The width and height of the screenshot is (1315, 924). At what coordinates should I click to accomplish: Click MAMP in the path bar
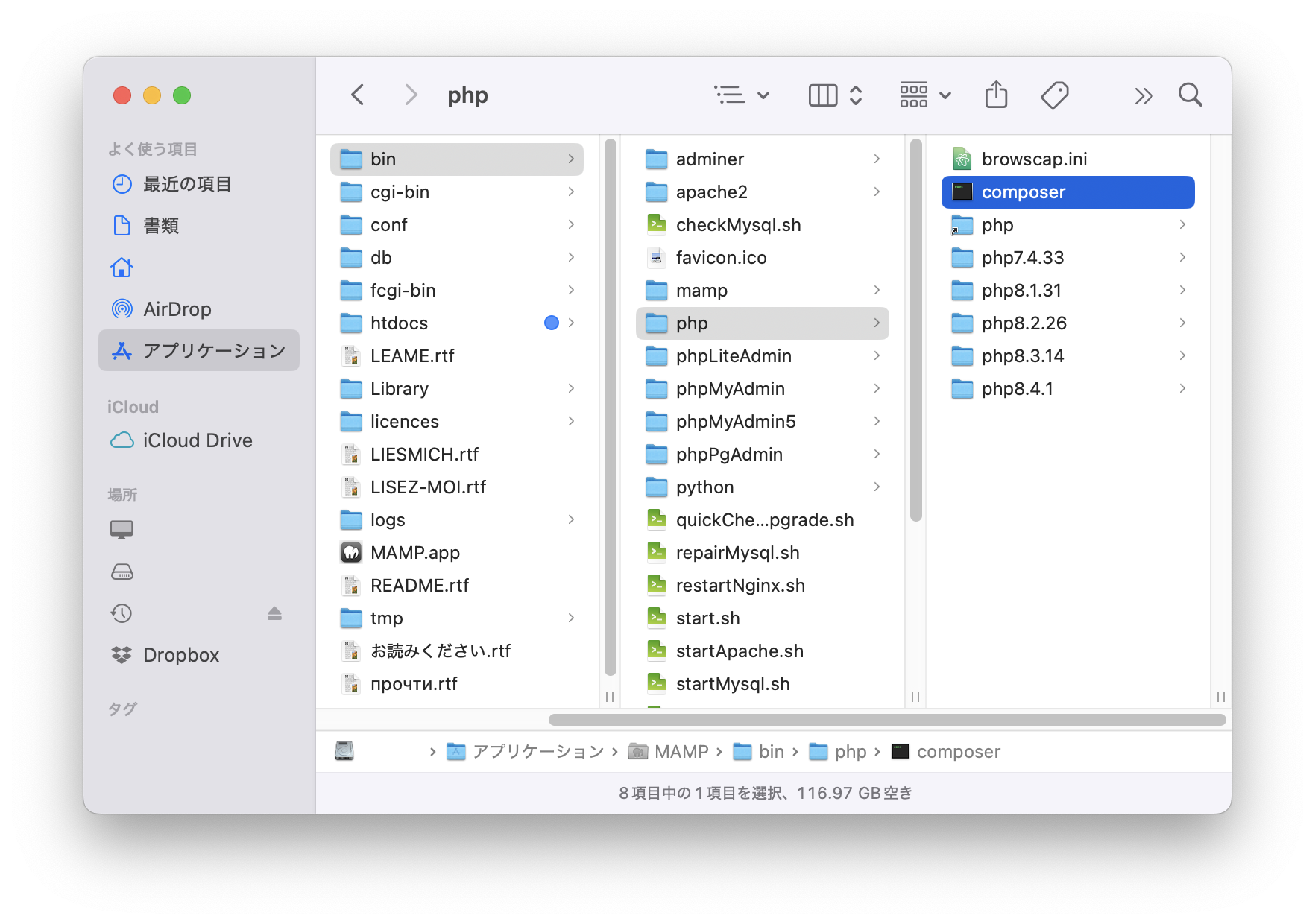[669, 752]
